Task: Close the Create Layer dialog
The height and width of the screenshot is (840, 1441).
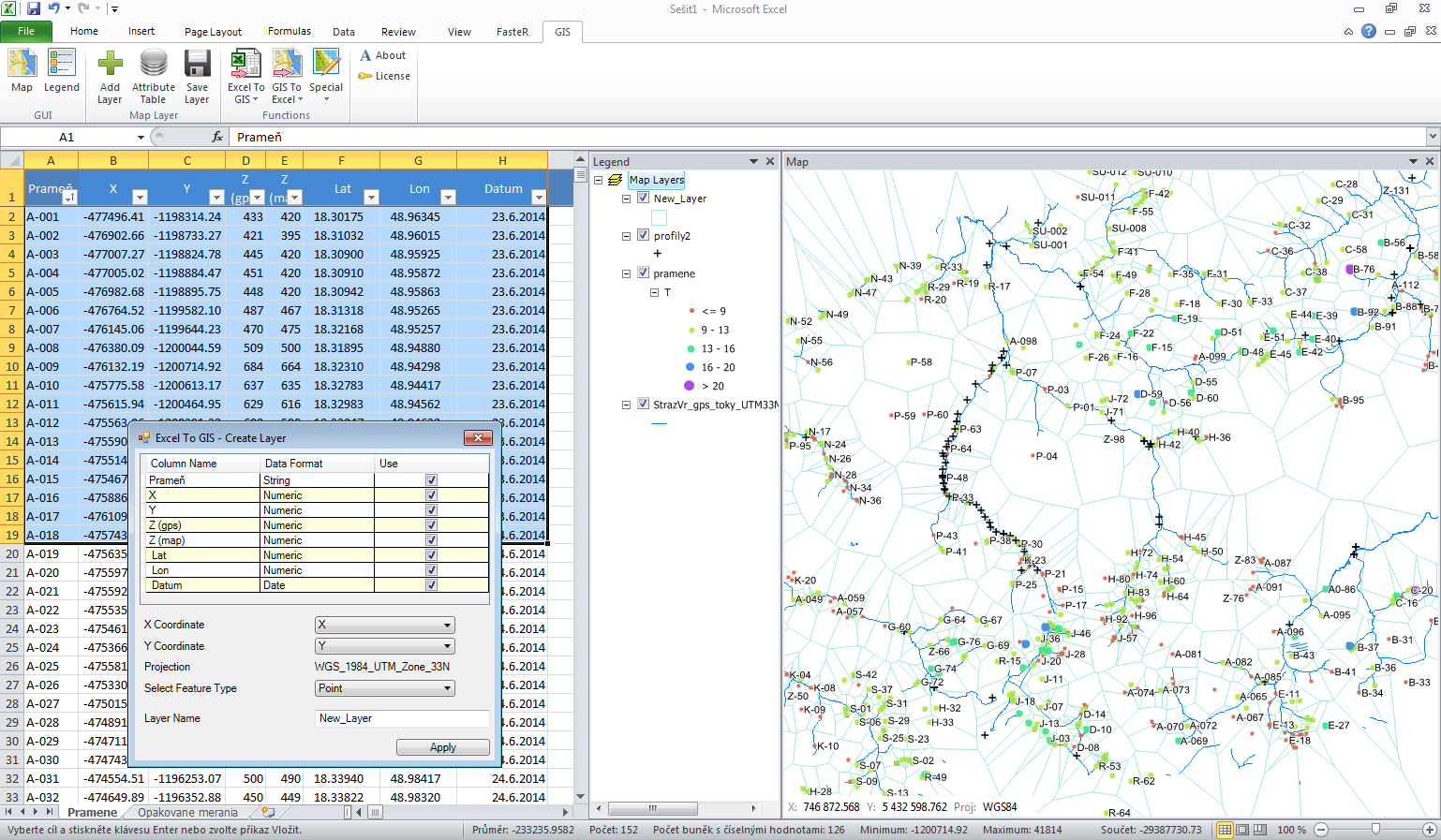Action: 478,437
